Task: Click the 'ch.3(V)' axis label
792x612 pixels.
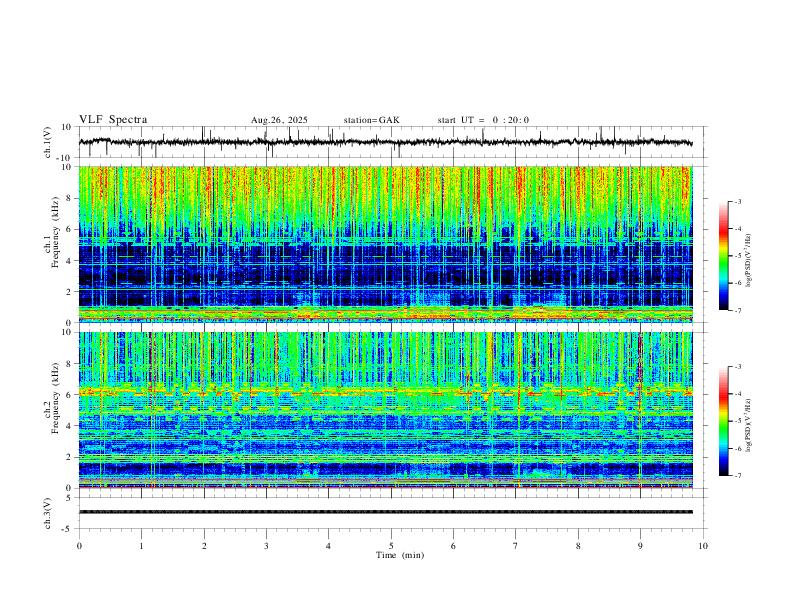Action: pyautogui.click(x=48, y=513)
